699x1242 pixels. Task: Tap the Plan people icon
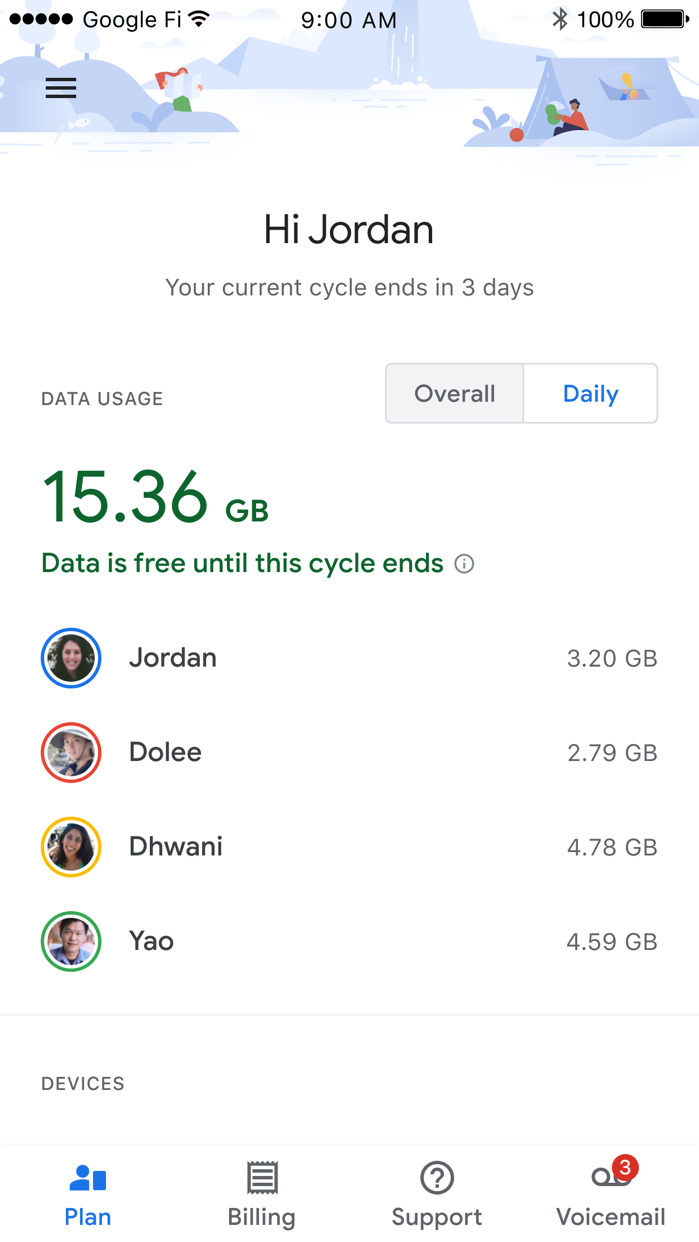pos(88,1179)
